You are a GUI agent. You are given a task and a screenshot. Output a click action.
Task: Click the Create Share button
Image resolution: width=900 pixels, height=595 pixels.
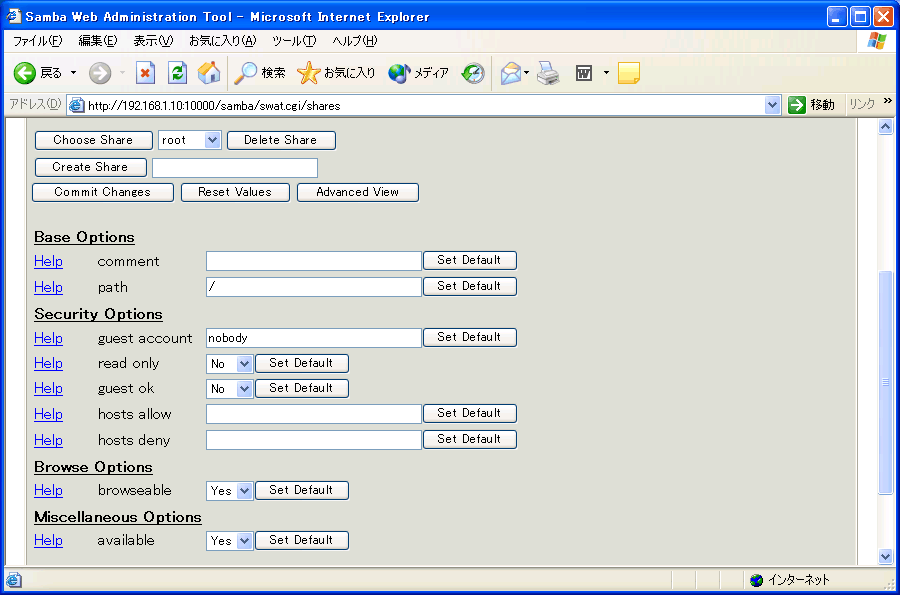[x=91, y=167]
